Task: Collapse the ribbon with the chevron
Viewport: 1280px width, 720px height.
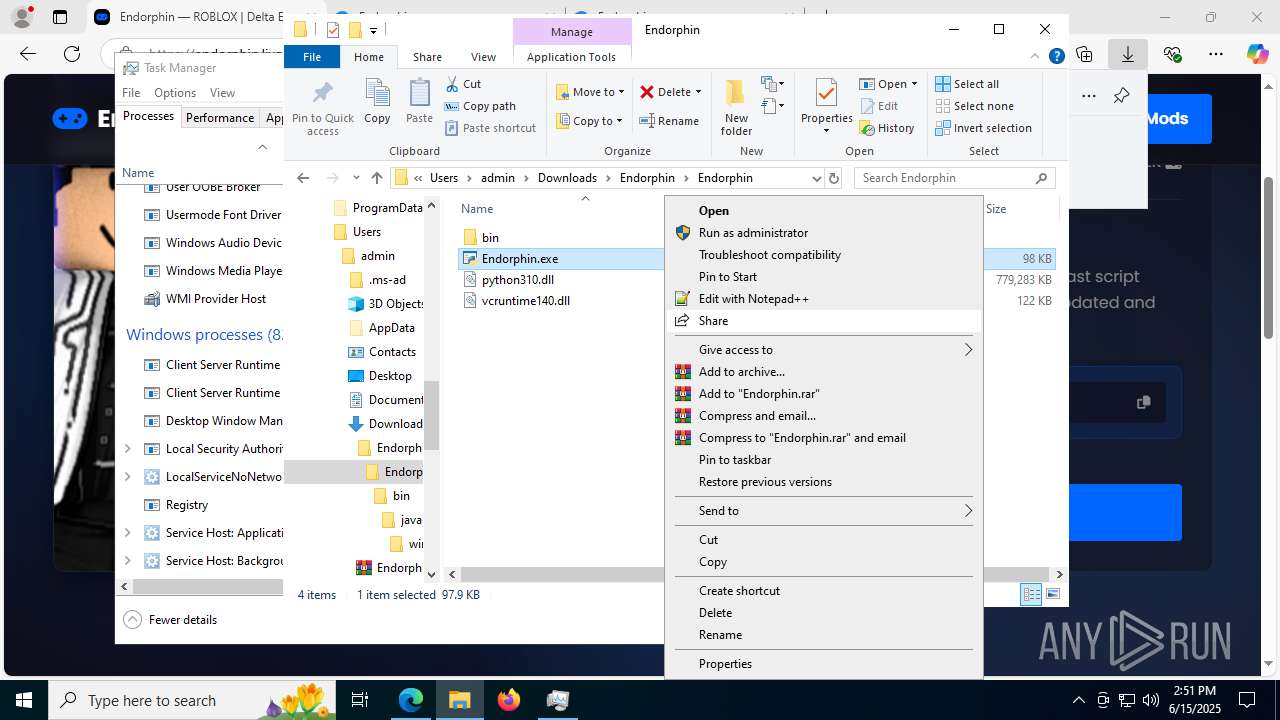Action: pos(1036,57)
